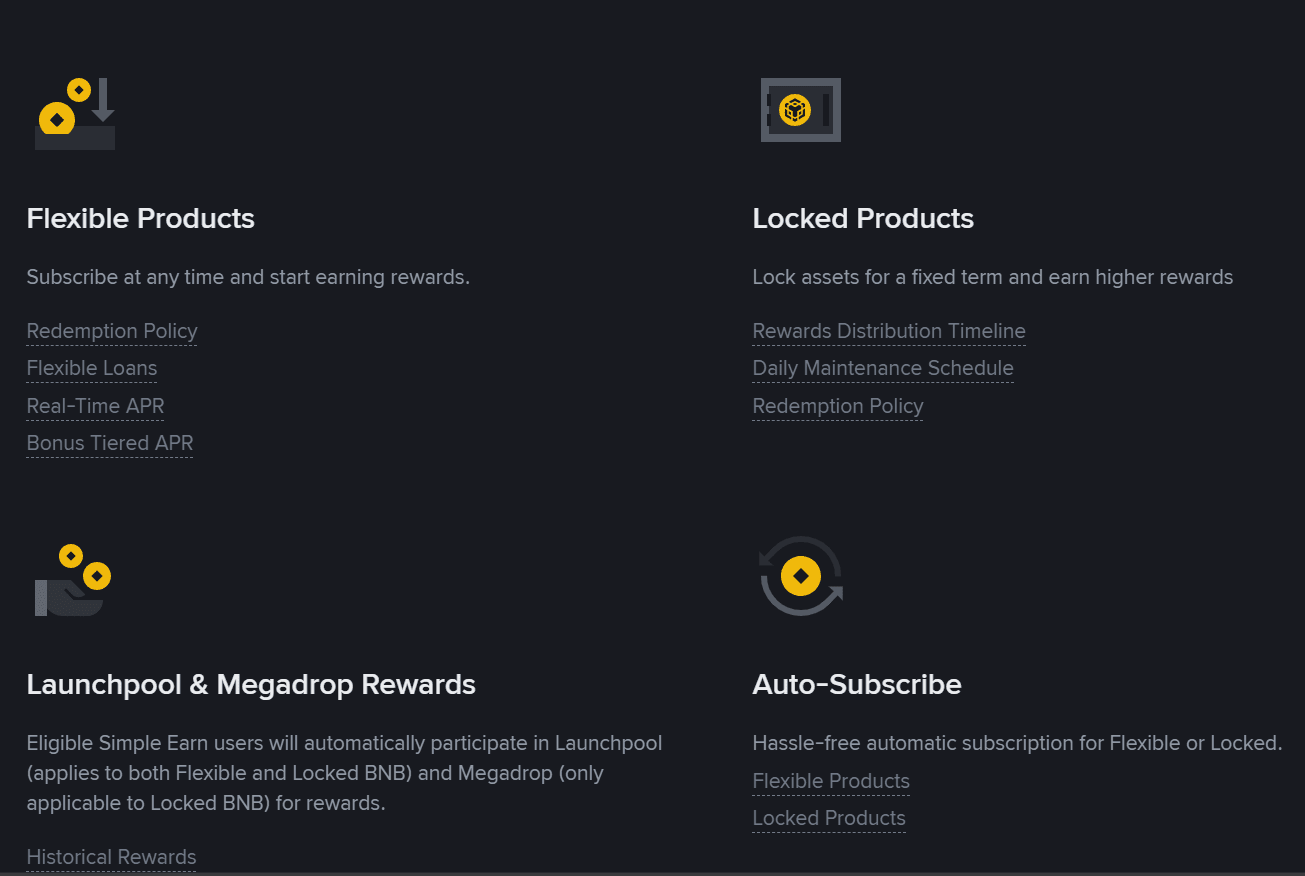View the Real-Time APR link
This screenshot has height=876, width=1305.
click(96, 406)
